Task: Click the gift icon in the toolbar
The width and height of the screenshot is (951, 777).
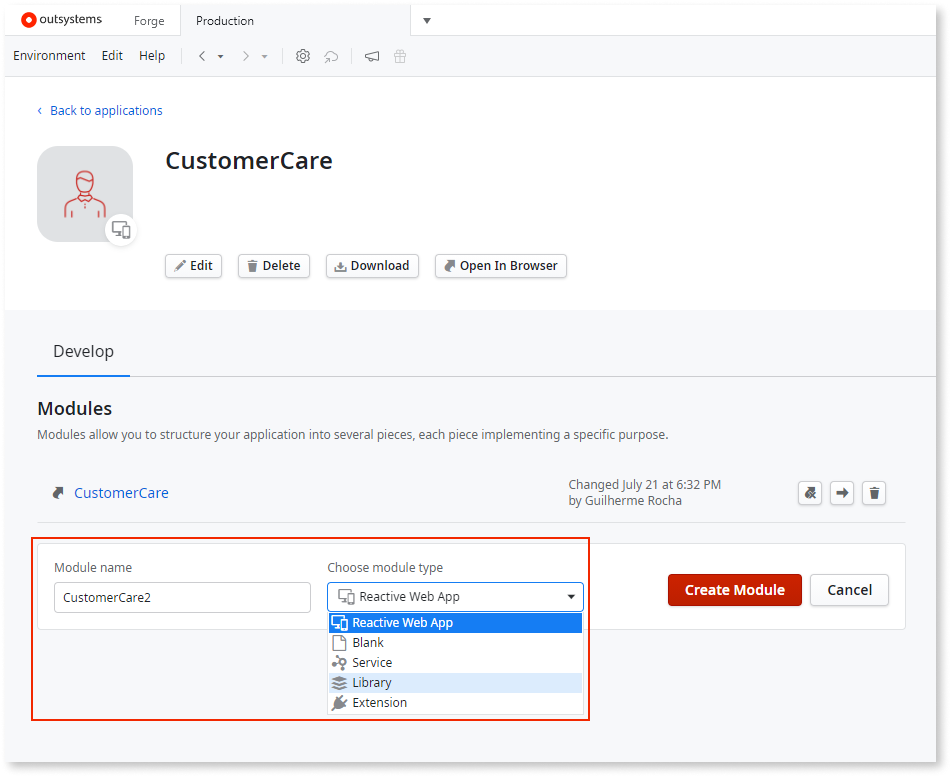Action: (399, 56)
